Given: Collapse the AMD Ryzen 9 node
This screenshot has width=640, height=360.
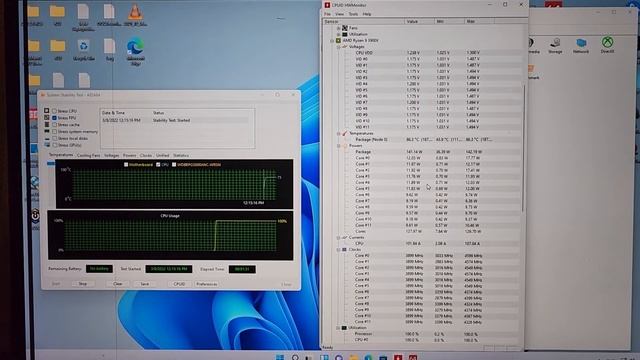Looking at the screenshot, I should click(332, 40).
